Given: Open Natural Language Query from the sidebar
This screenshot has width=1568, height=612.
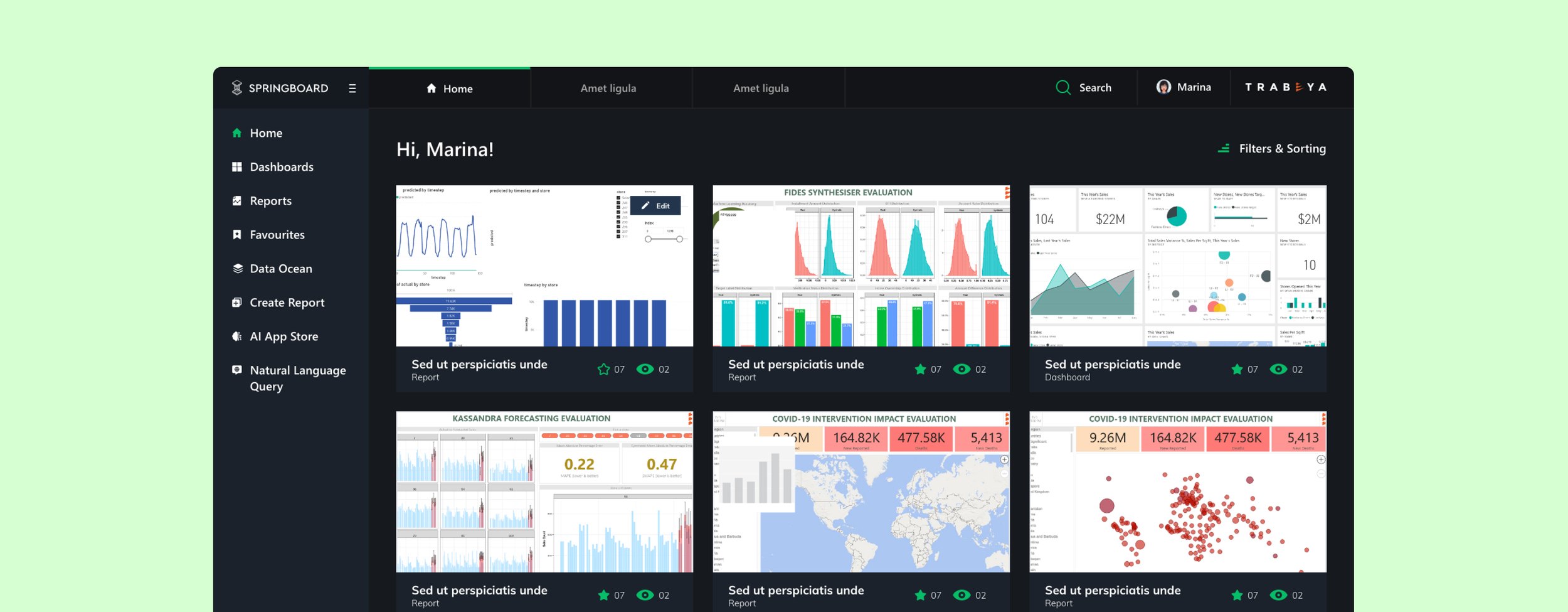Looking at the screenshot, I should (297, 378).
